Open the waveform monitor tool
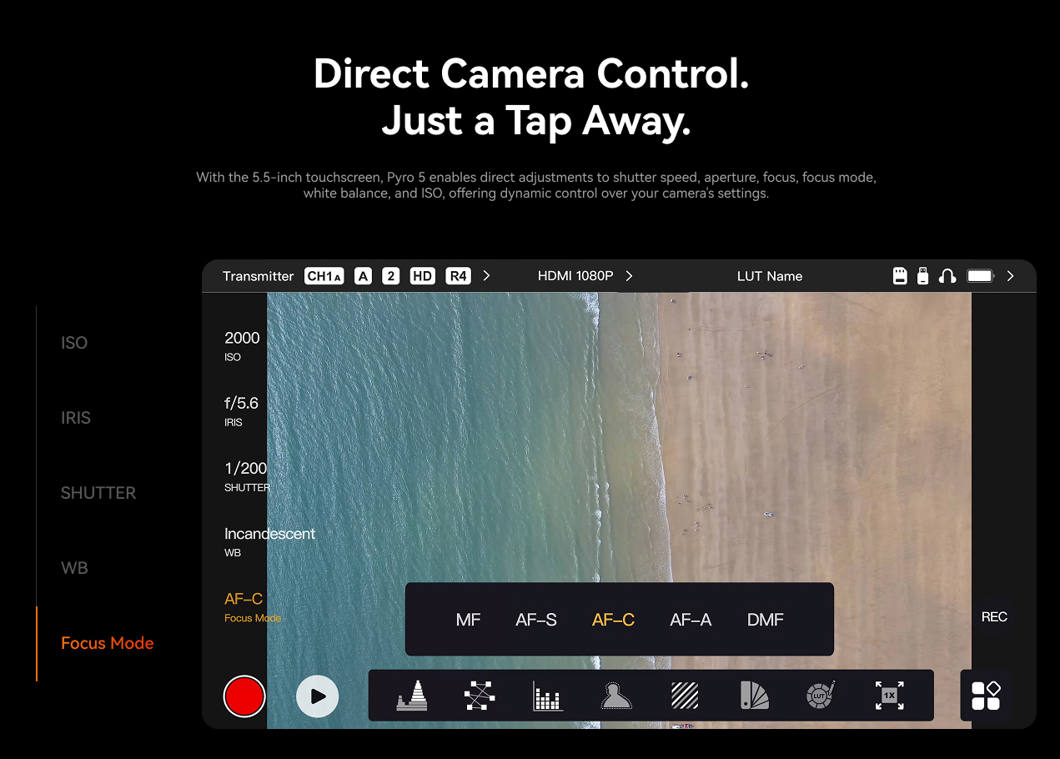The height and width of the screenshot is (759, 1060). point(412,696)
